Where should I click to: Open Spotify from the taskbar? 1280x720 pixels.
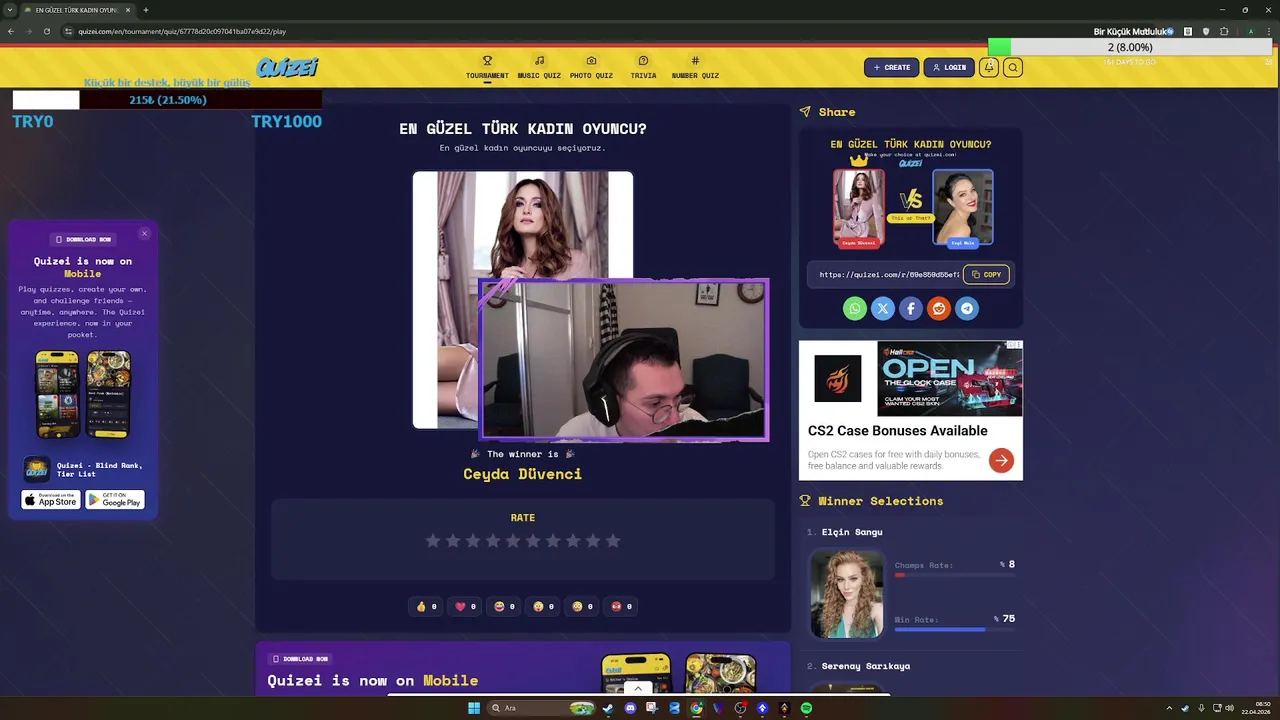pos(806,708)
